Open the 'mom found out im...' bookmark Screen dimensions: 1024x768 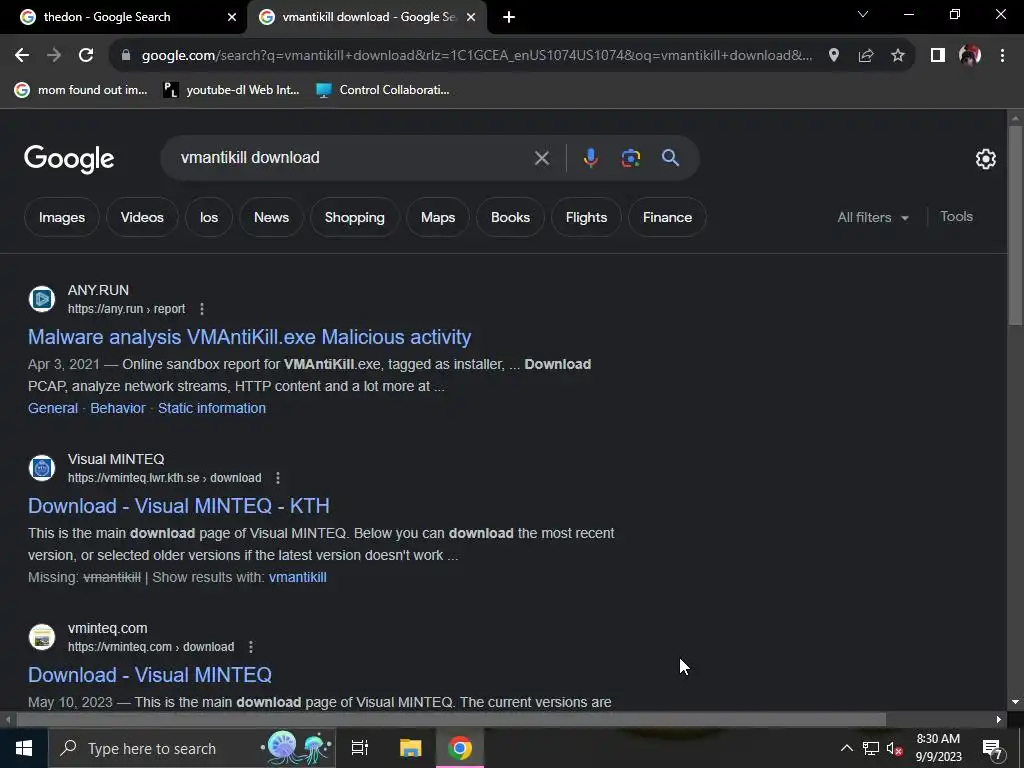click(81, 90)
